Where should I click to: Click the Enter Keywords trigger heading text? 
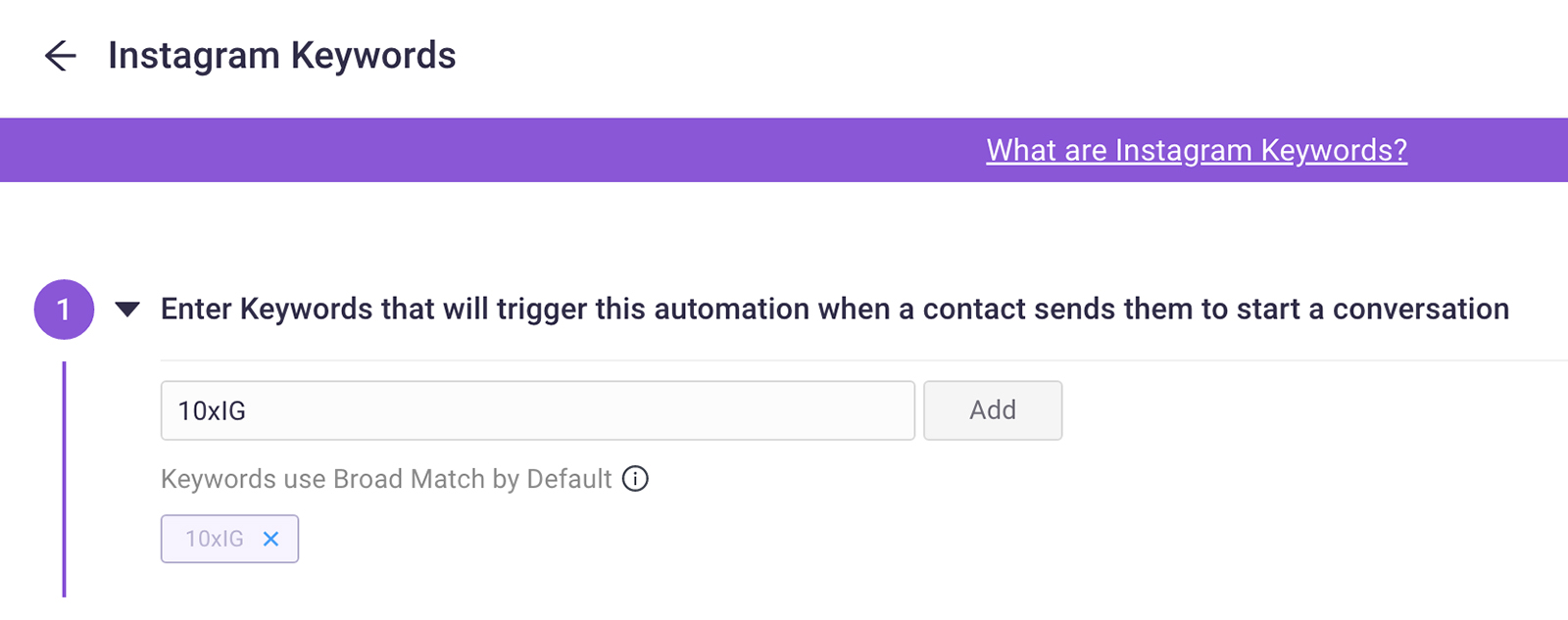click(x=834, y=310)
